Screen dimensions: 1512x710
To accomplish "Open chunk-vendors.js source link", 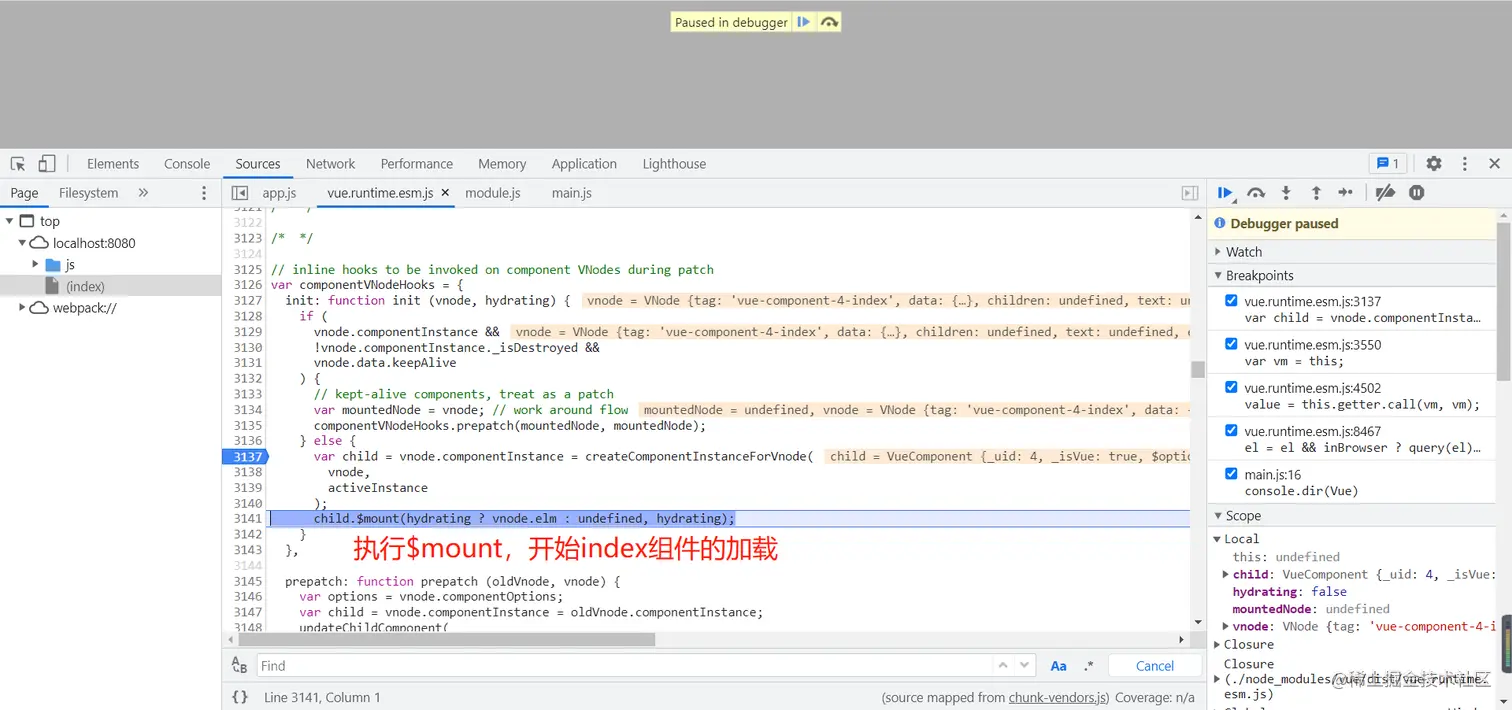I will pyautogui.click(x=1059, y=698).
